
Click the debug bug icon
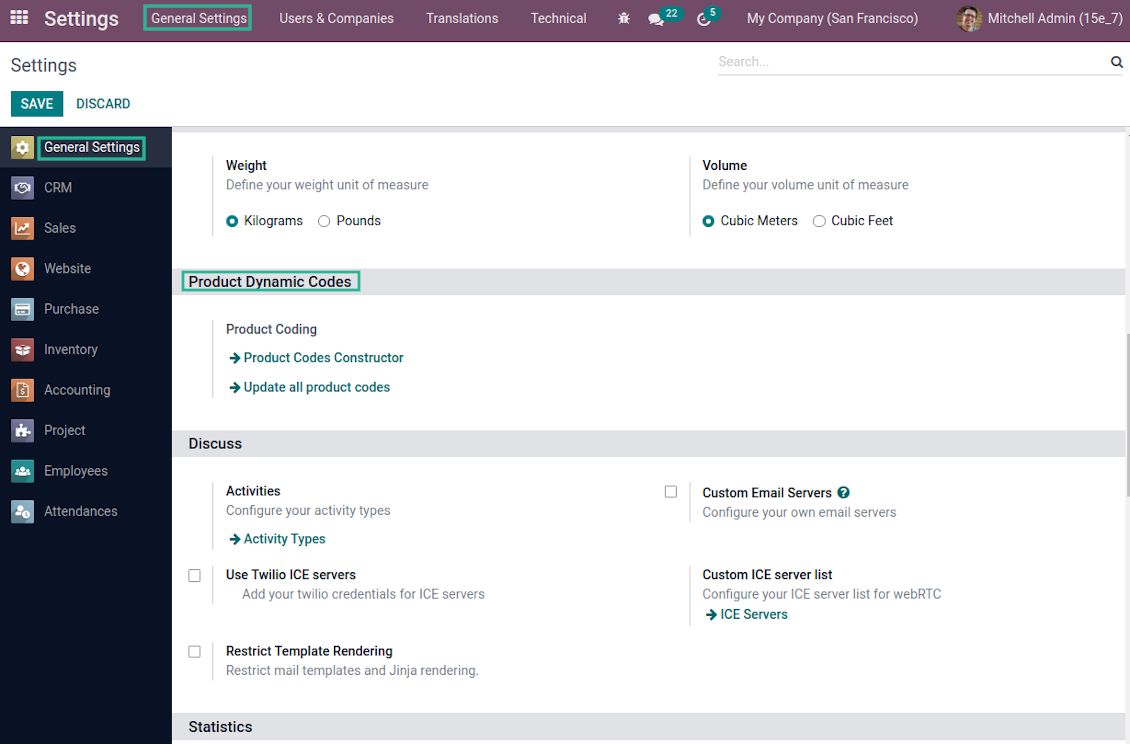pyautogui.click(x=624, y=19)
